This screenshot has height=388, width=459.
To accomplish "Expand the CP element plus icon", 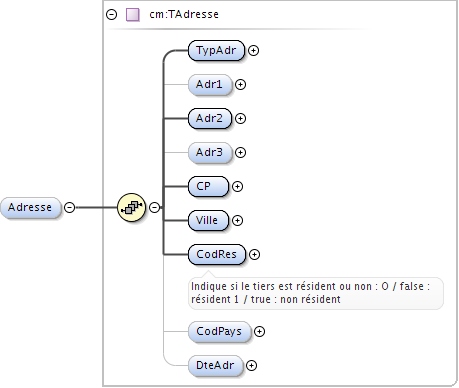I will 237,186.
